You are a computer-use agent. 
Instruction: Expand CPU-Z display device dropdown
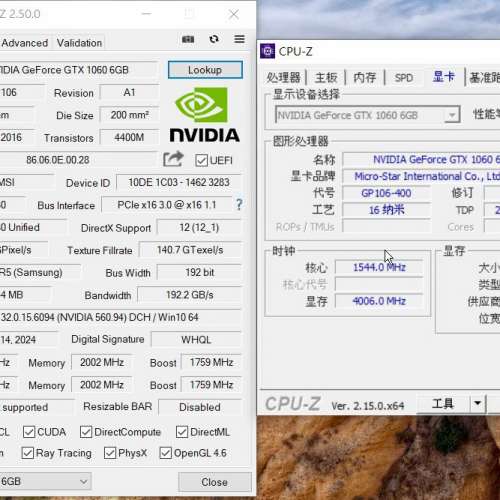coord(452,115)
